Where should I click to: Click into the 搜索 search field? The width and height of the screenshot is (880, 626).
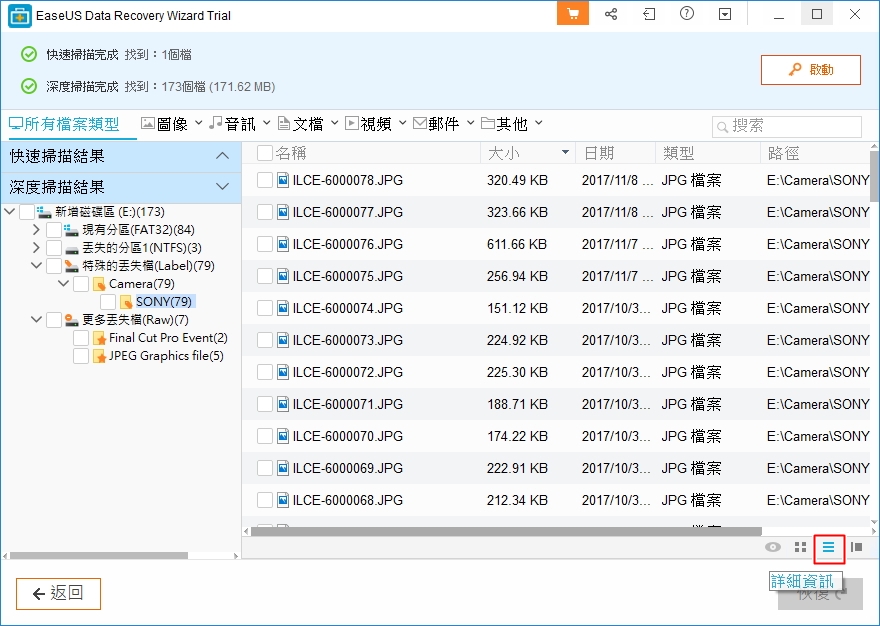[787, 126]
